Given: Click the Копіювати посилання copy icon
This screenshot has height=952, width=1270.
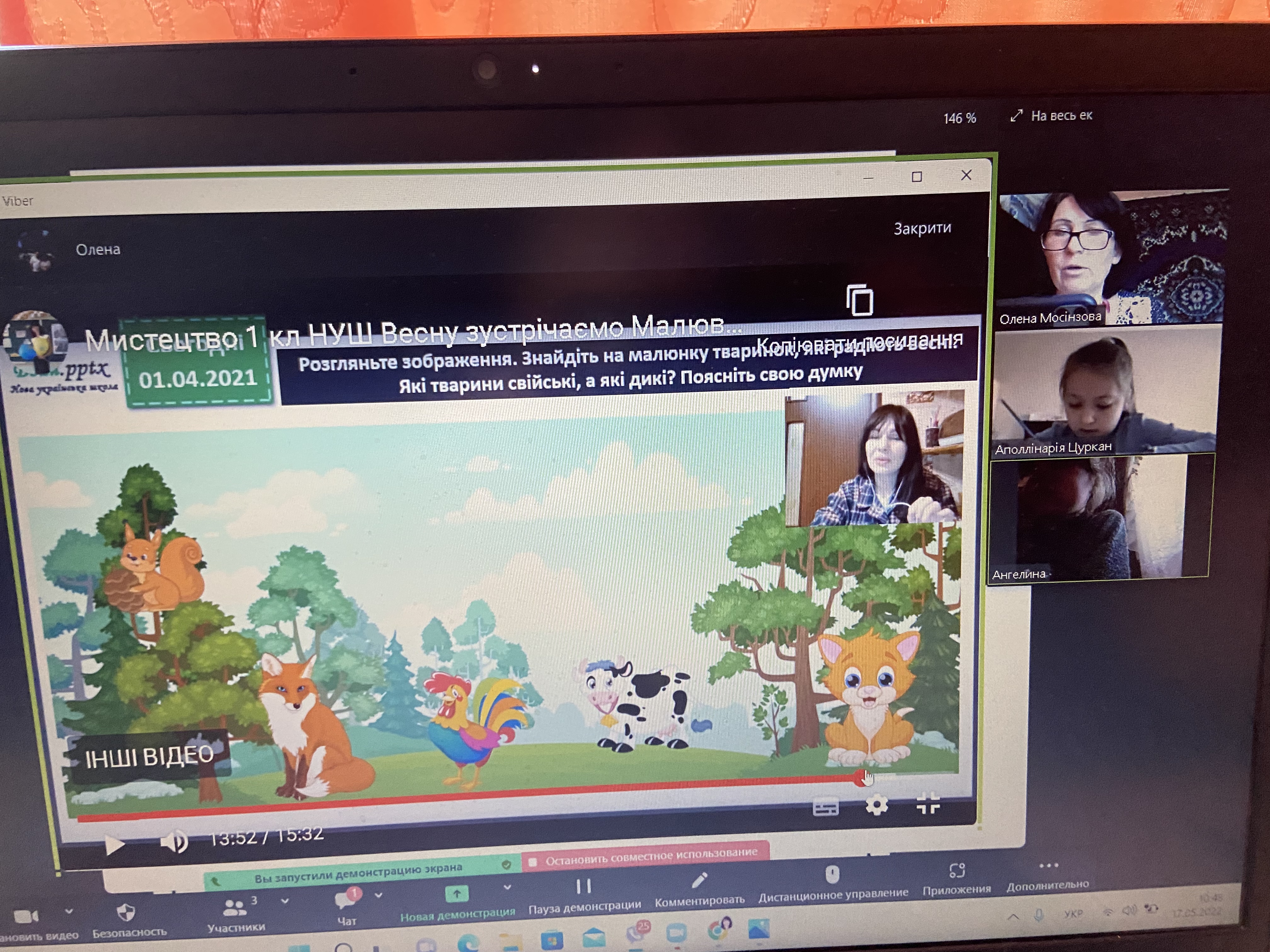Looking at the screenshot, I should tap(860, 299).
